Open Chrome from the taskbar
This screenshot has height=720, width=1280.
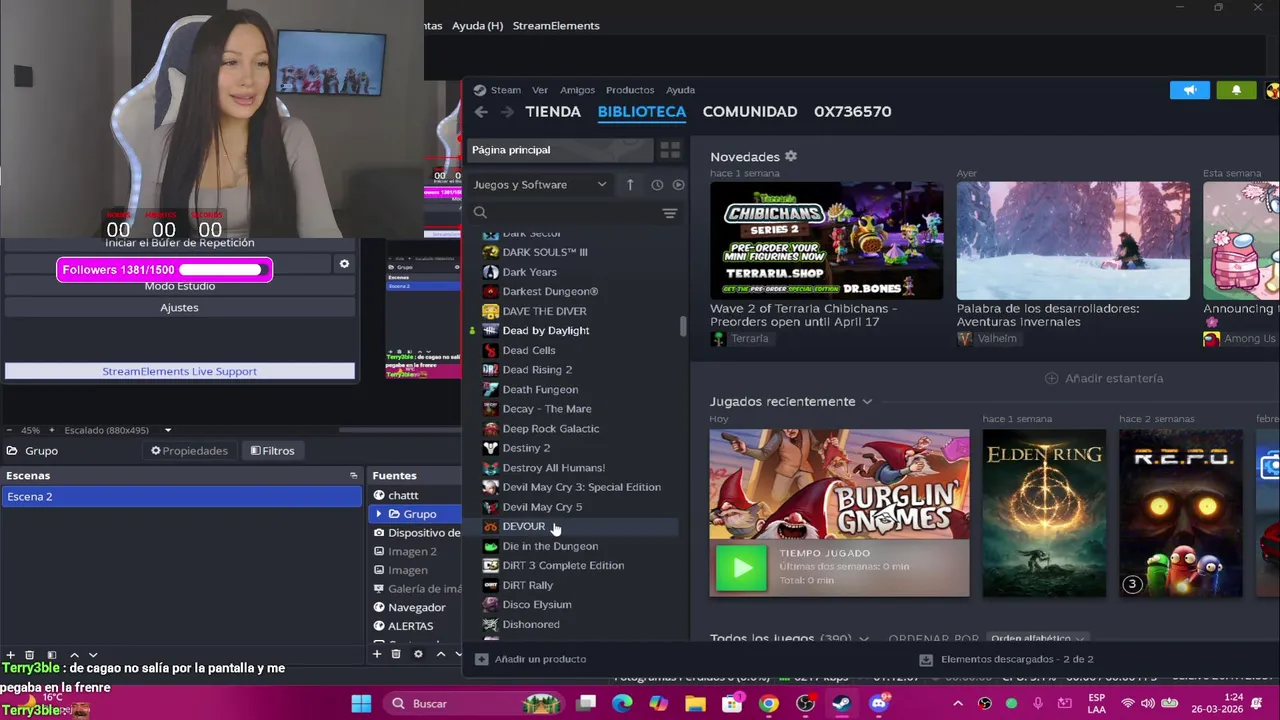point(768,704)
